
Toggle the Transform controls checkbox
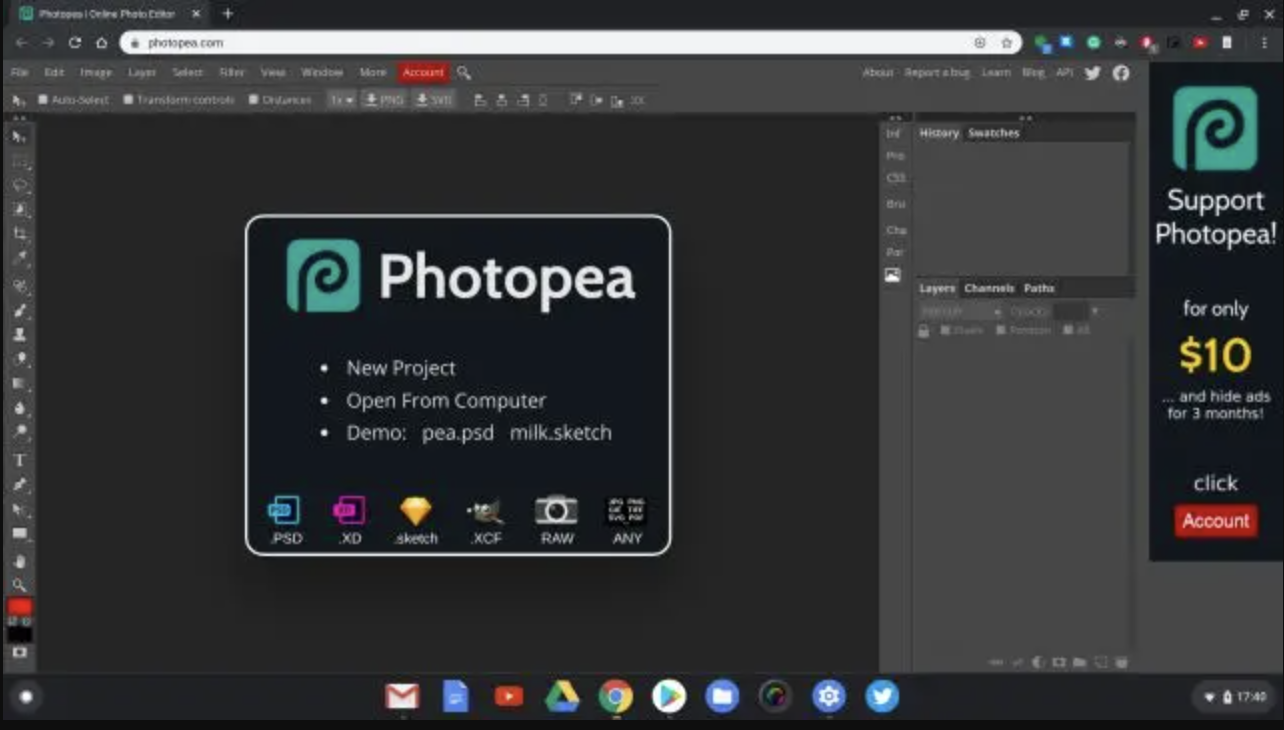(x=128, y=100)
